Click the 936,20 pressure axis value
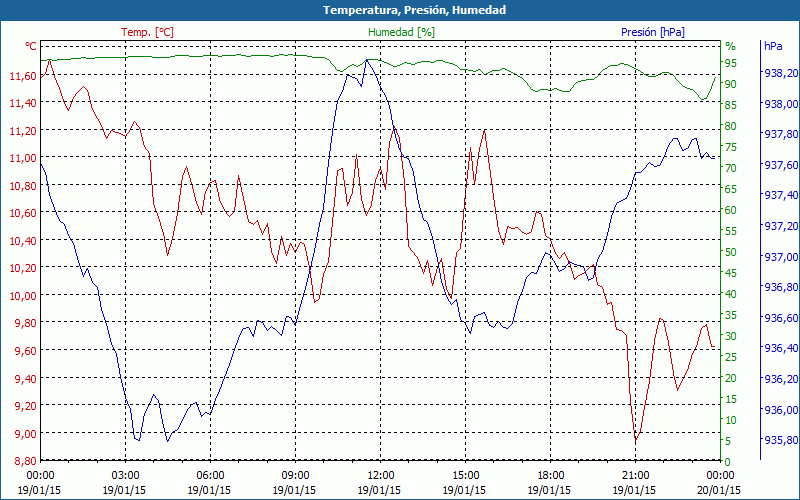The image size is (800, 500). [781, 379]
